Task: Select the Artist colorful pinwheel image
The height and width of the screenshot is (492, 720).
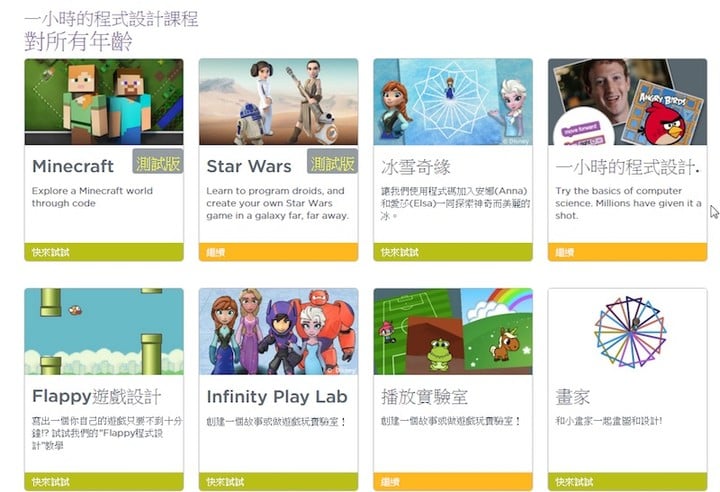Action: 627,331
